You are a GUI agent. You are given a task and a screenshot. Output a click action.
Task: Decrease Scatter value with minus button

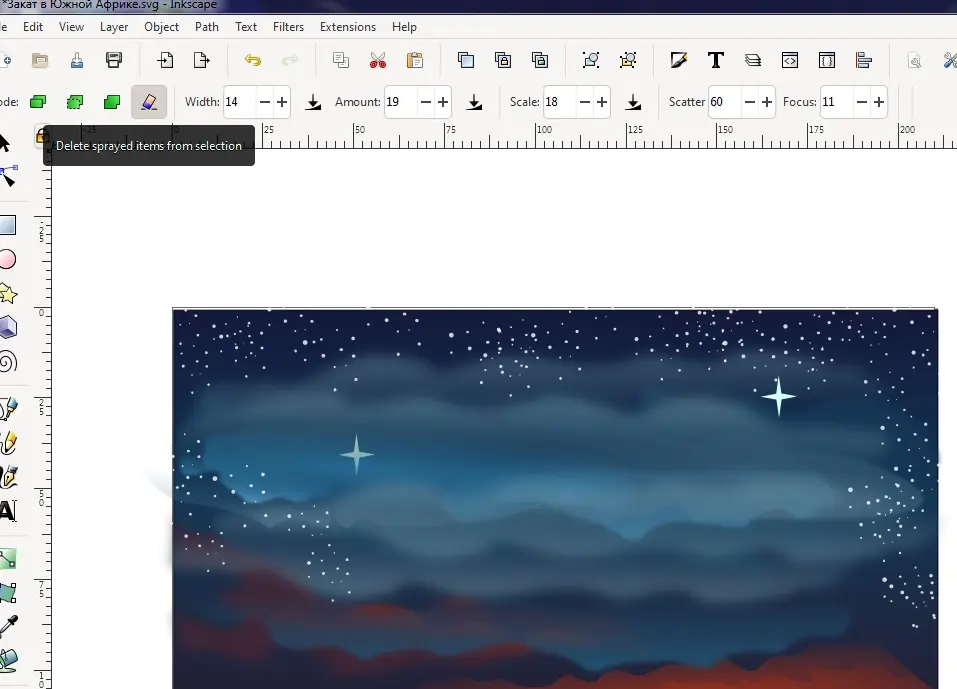750,102
